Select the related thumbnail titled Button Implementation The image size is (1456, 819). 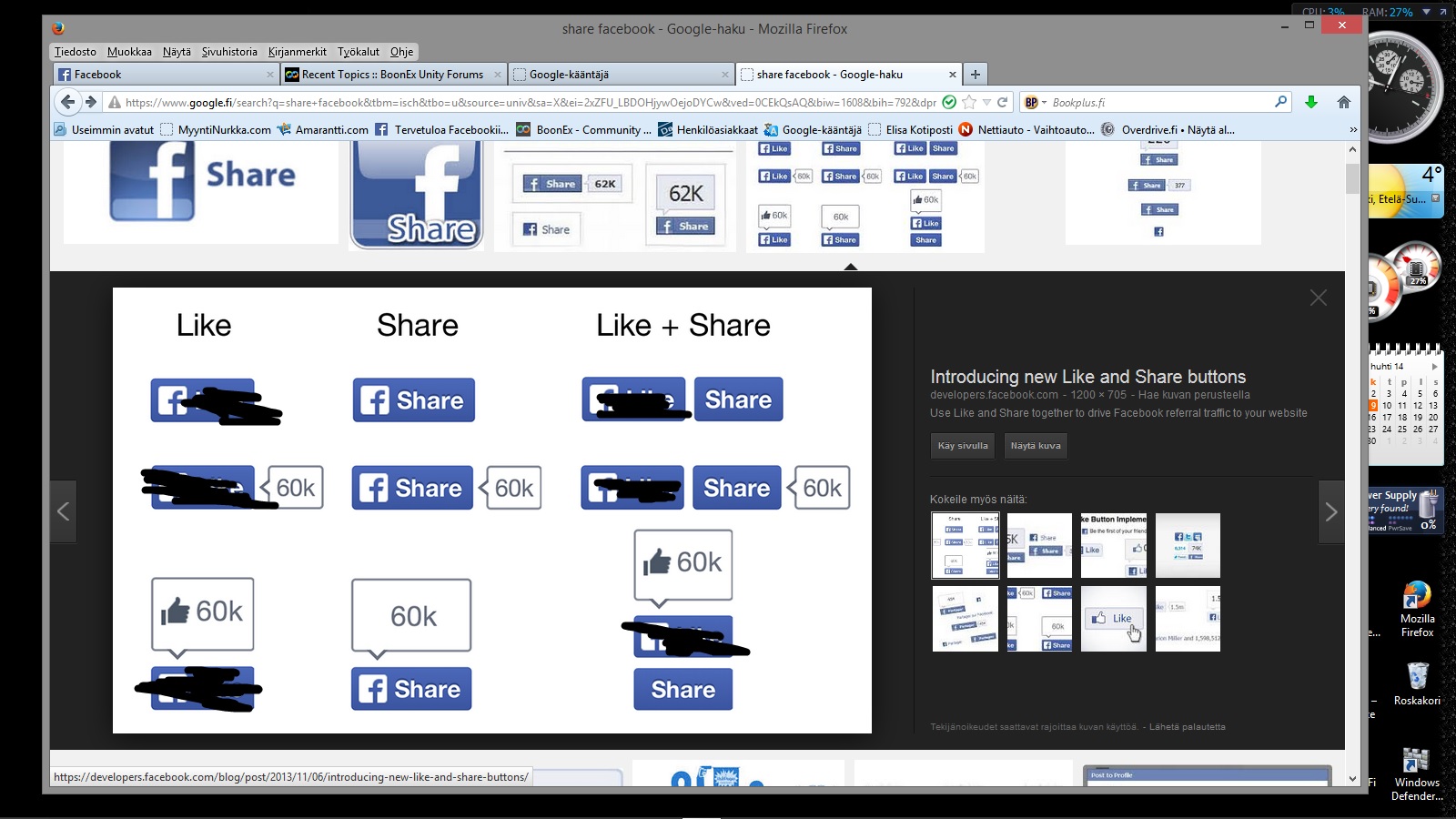[1114, 545]
